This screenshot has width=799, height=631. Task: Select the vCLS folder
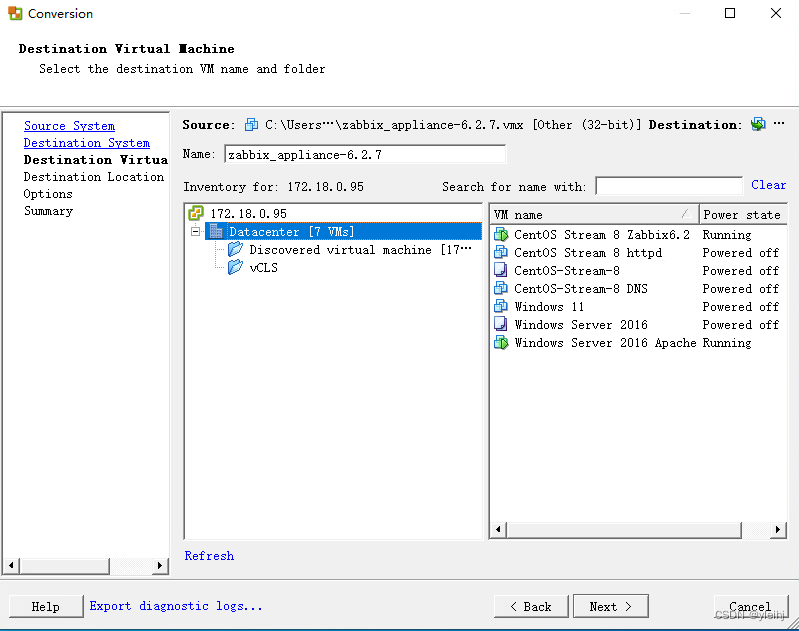[263, 268]
